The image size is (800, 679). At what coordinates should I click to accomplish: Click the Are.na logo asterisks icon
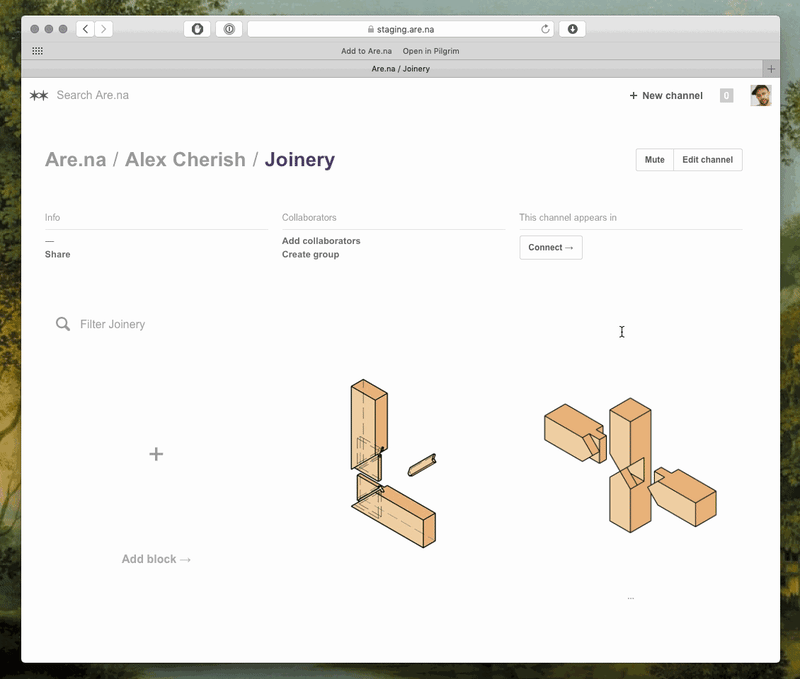coord(39,95)
